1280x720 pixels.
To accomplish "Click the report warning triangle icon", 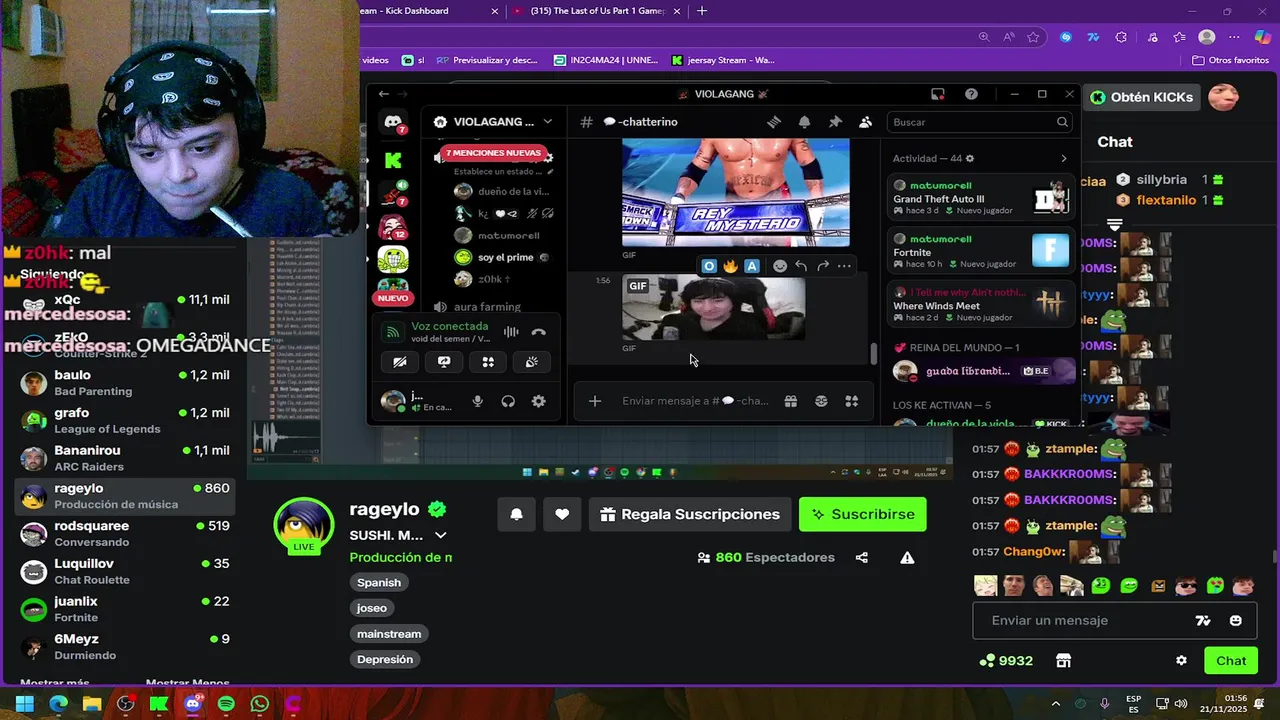I will [x=907, y=558].
